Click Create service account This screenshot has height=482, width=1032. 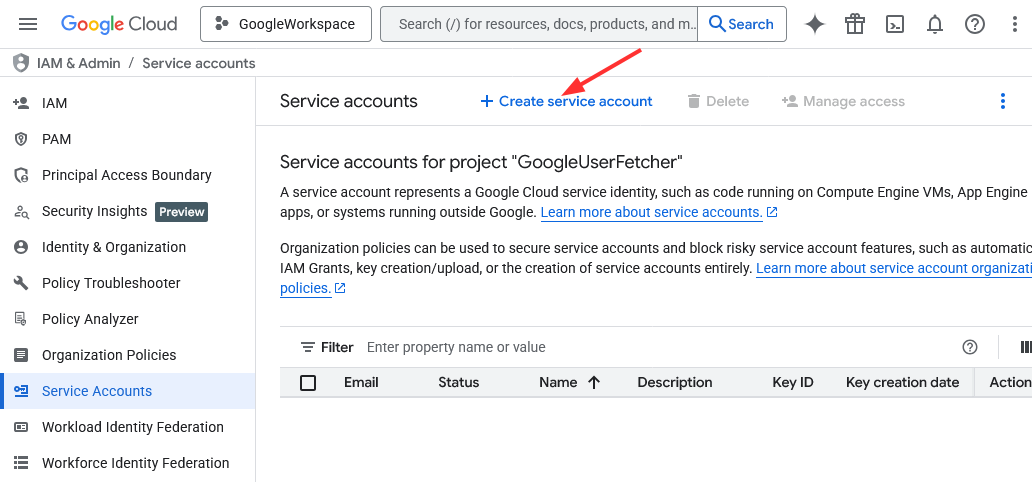coord(566,101)
